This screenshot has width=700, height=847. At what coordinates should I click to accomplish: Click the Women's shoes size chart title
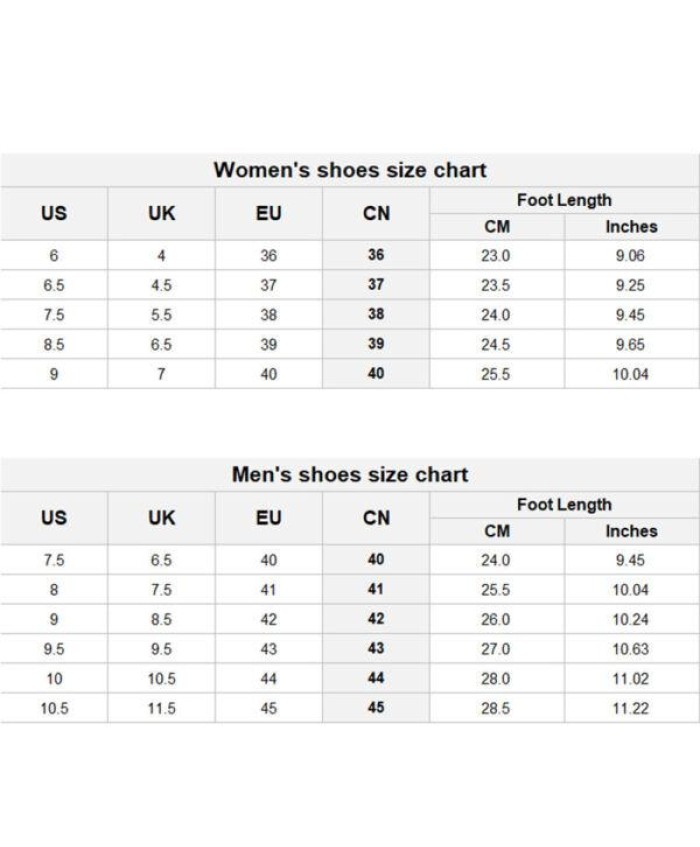[x=350, y=170]
